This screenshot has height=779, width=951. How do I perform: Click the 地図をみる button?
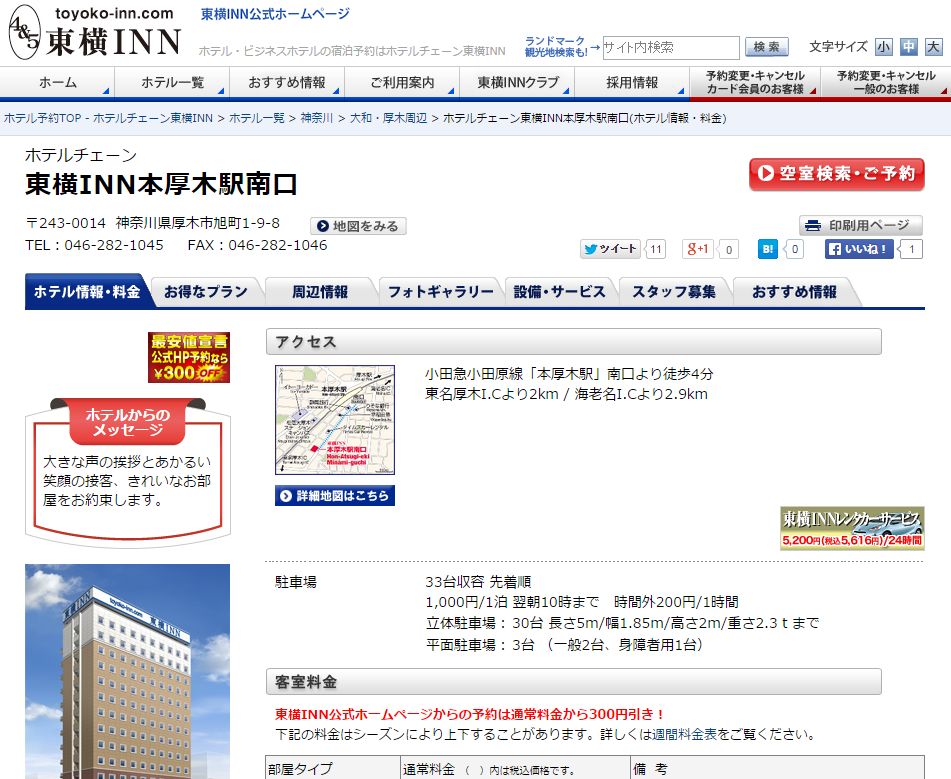358,226
